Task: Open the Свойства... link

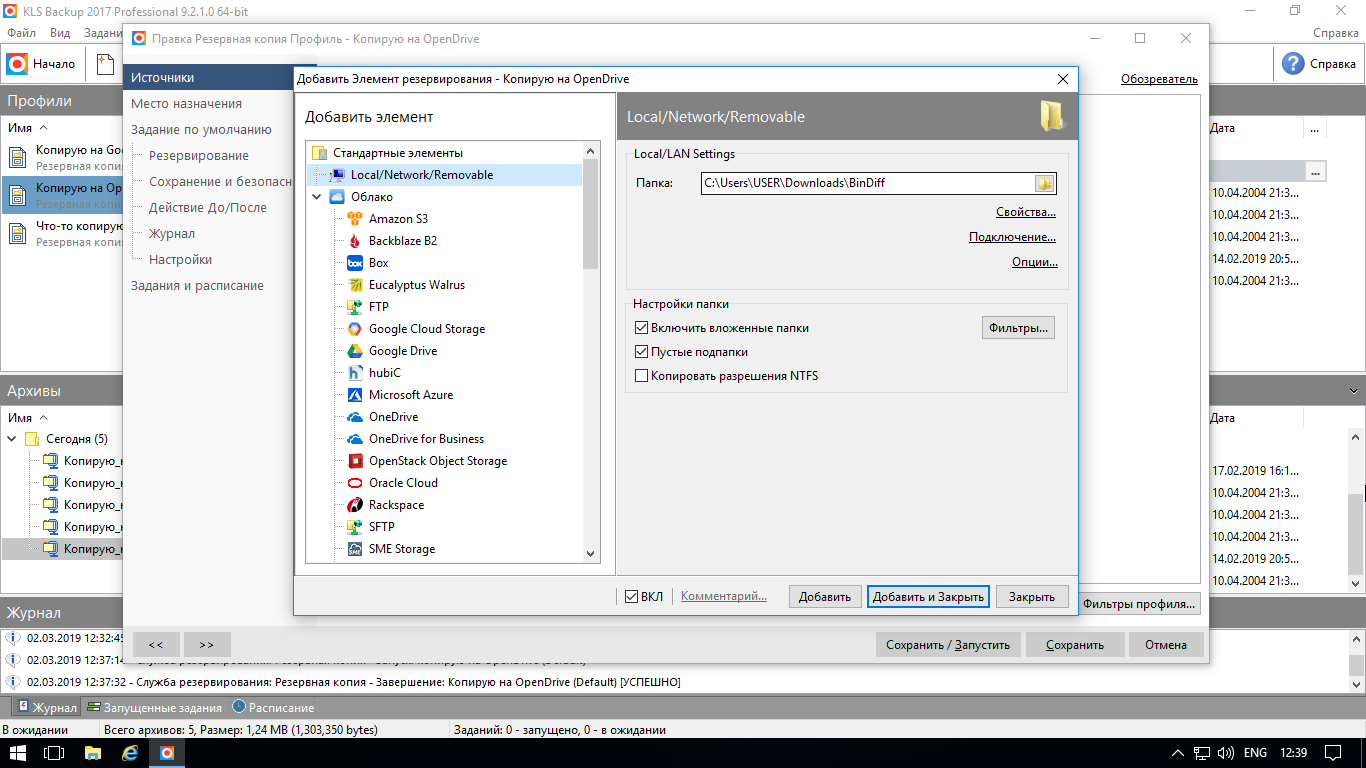Action: click(1026, 213)
